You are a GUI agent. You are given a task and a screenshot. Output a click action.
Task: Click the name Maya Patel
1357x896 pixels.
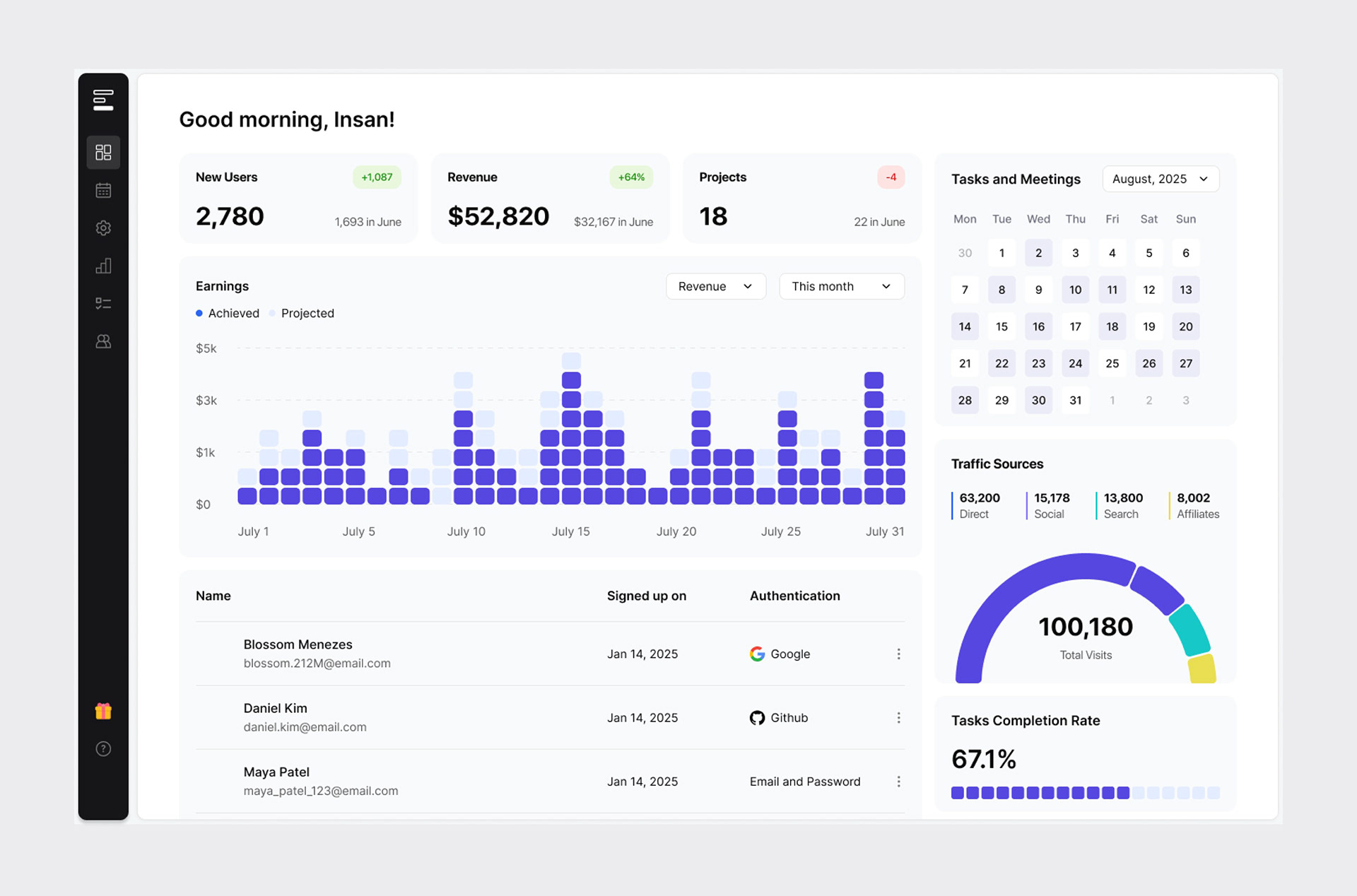point(276,772)
